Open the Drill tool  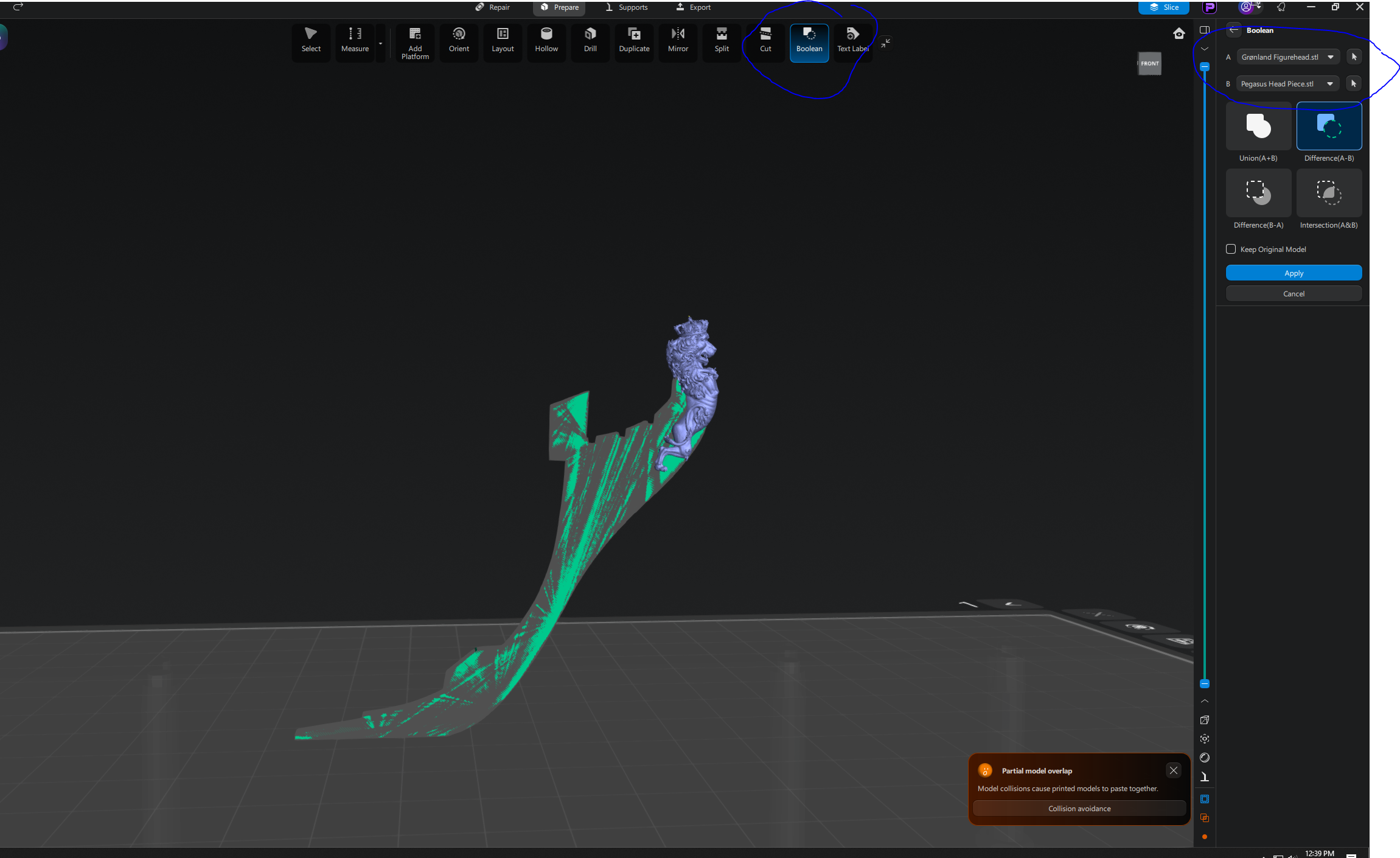(590, 40)
